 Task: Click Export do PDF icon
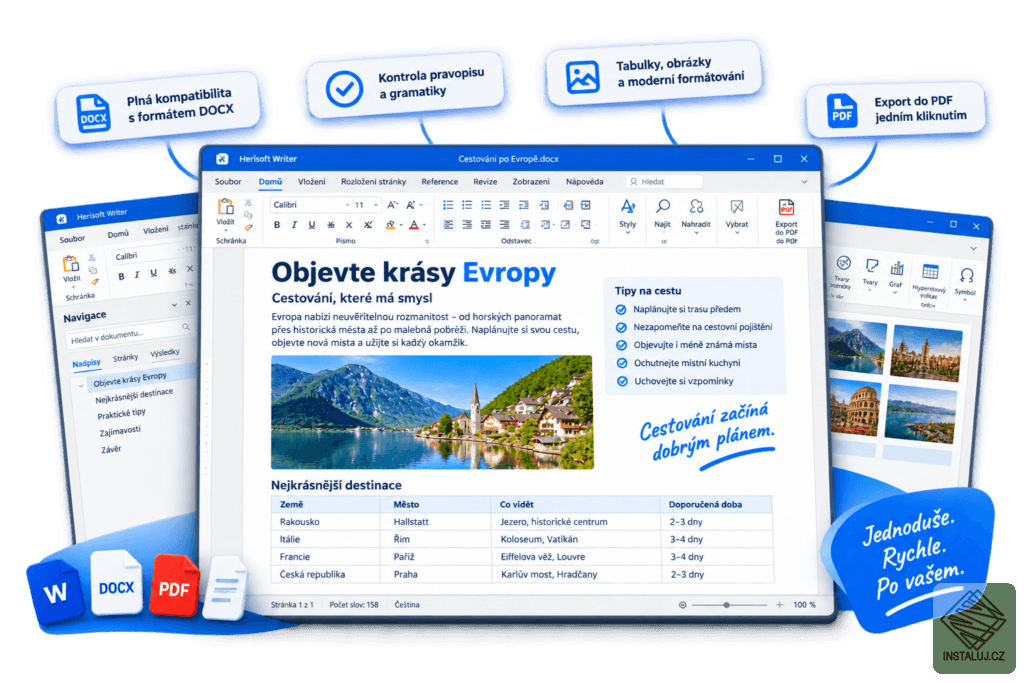pyautogui.click(x=786, y=208)
